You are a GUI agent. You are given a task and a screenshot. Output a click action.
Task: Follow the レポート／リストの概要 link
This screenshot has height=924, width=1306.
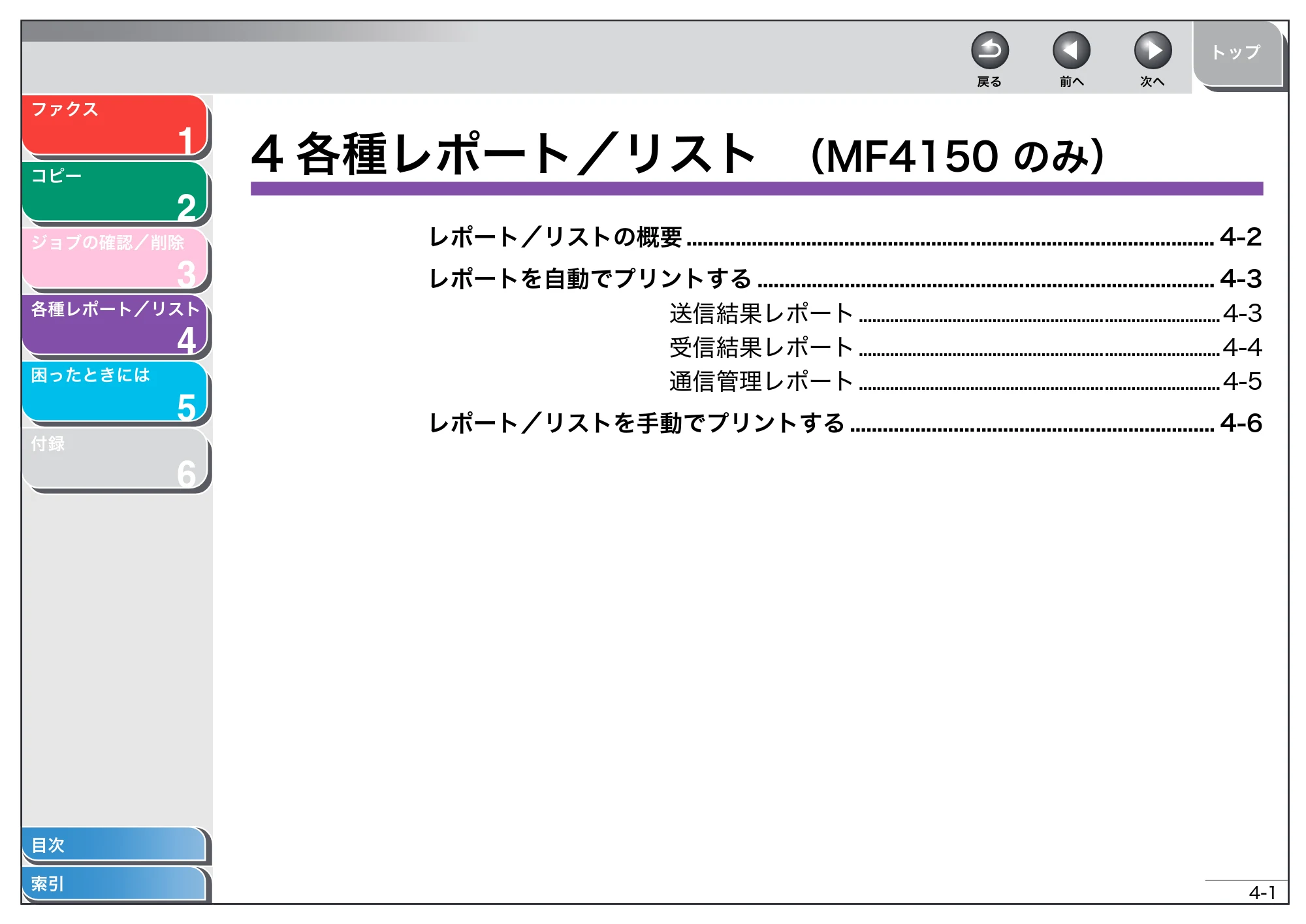click(555, 237)
